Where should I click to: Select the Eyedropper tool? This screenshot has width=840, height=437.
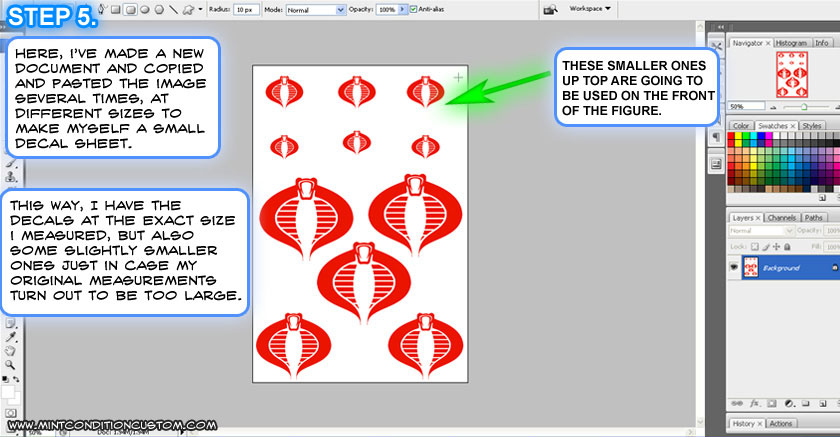(x=11, y=337)
